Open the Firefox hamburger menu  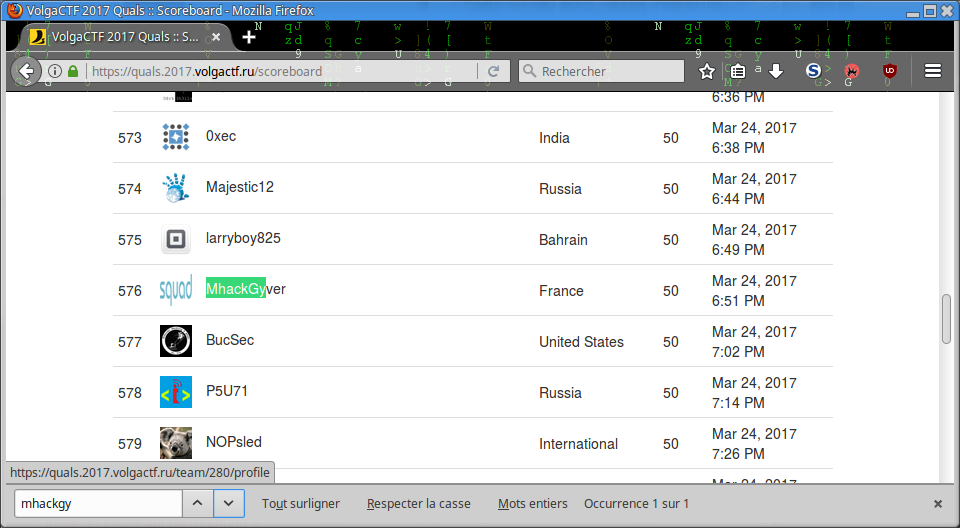point(932,71)
